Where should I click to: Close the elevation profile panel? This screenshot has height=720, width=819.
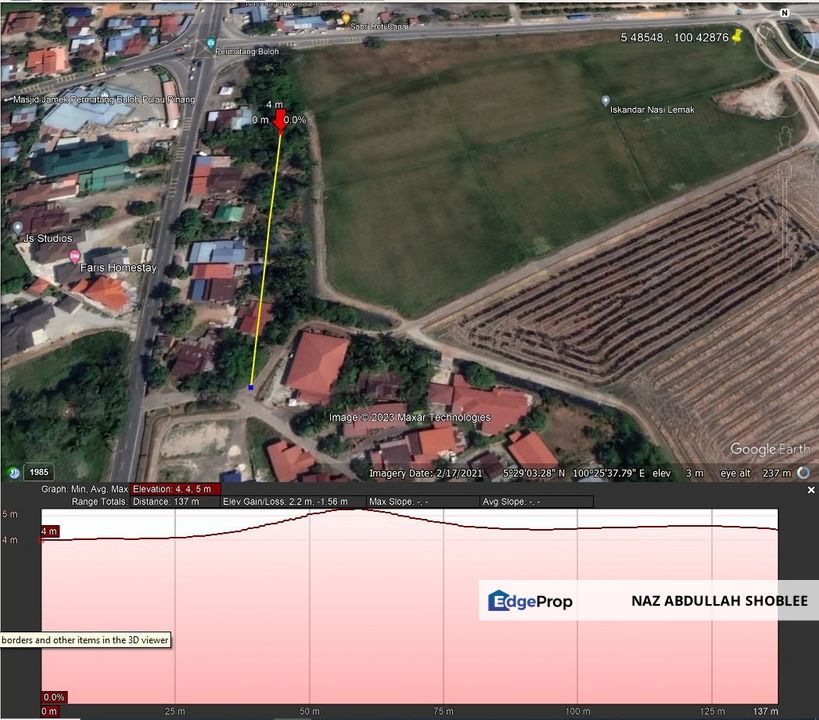[x=810, y=490]
